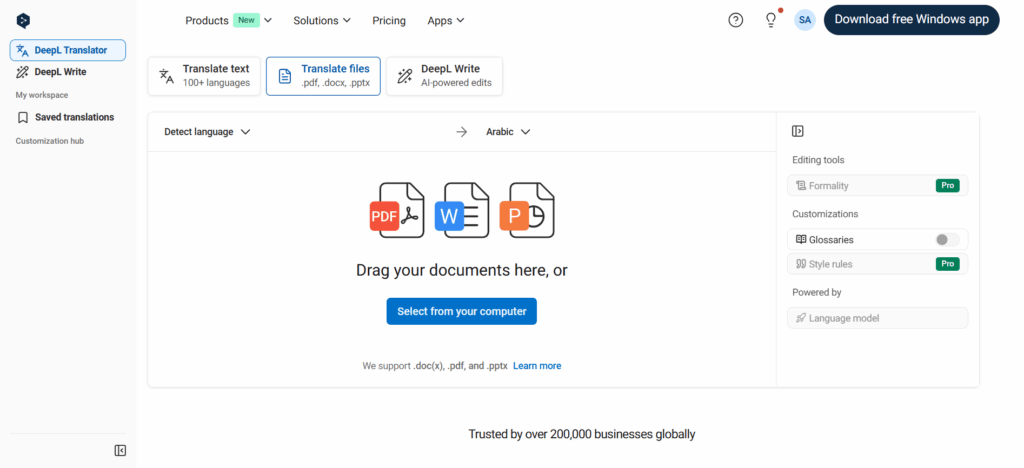Click the Style rules quote icon
The width and height of the screenshot is (1024, 468).
point(801,264)
